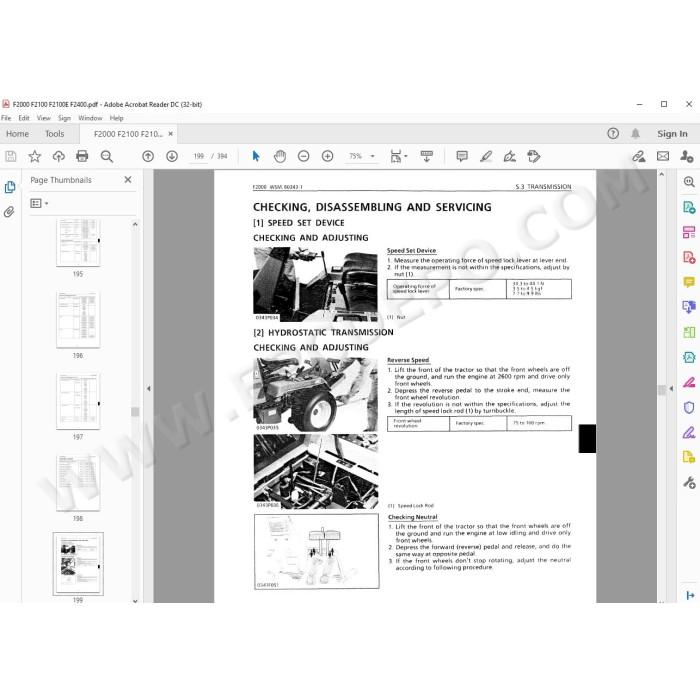Image resolution: width=700 pixels, height=700 pixels.
Task: Collapse the left navigation pane arrow
Action: tap(149, 389)
